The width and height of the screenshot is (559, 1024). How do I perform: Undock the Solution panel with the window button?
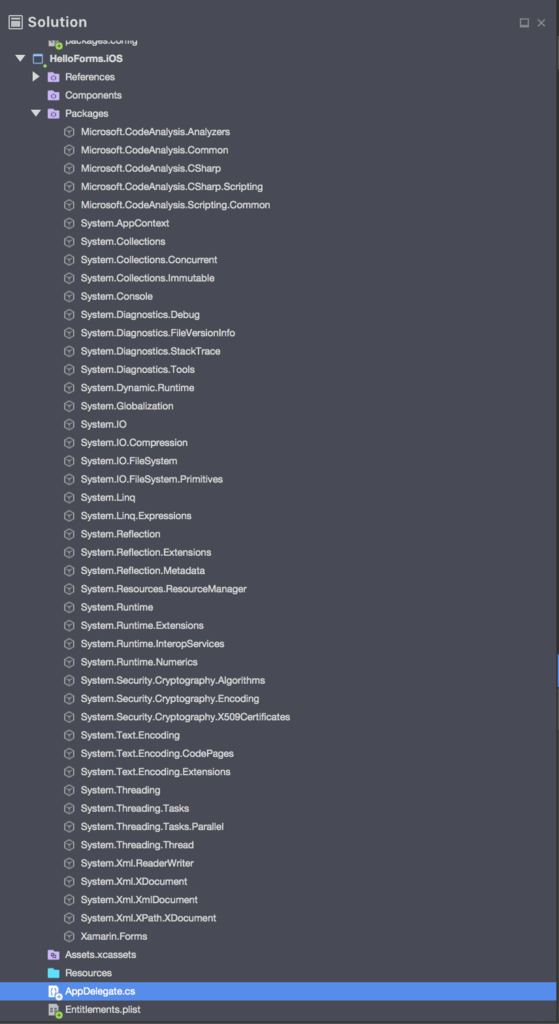coord(524,23)
